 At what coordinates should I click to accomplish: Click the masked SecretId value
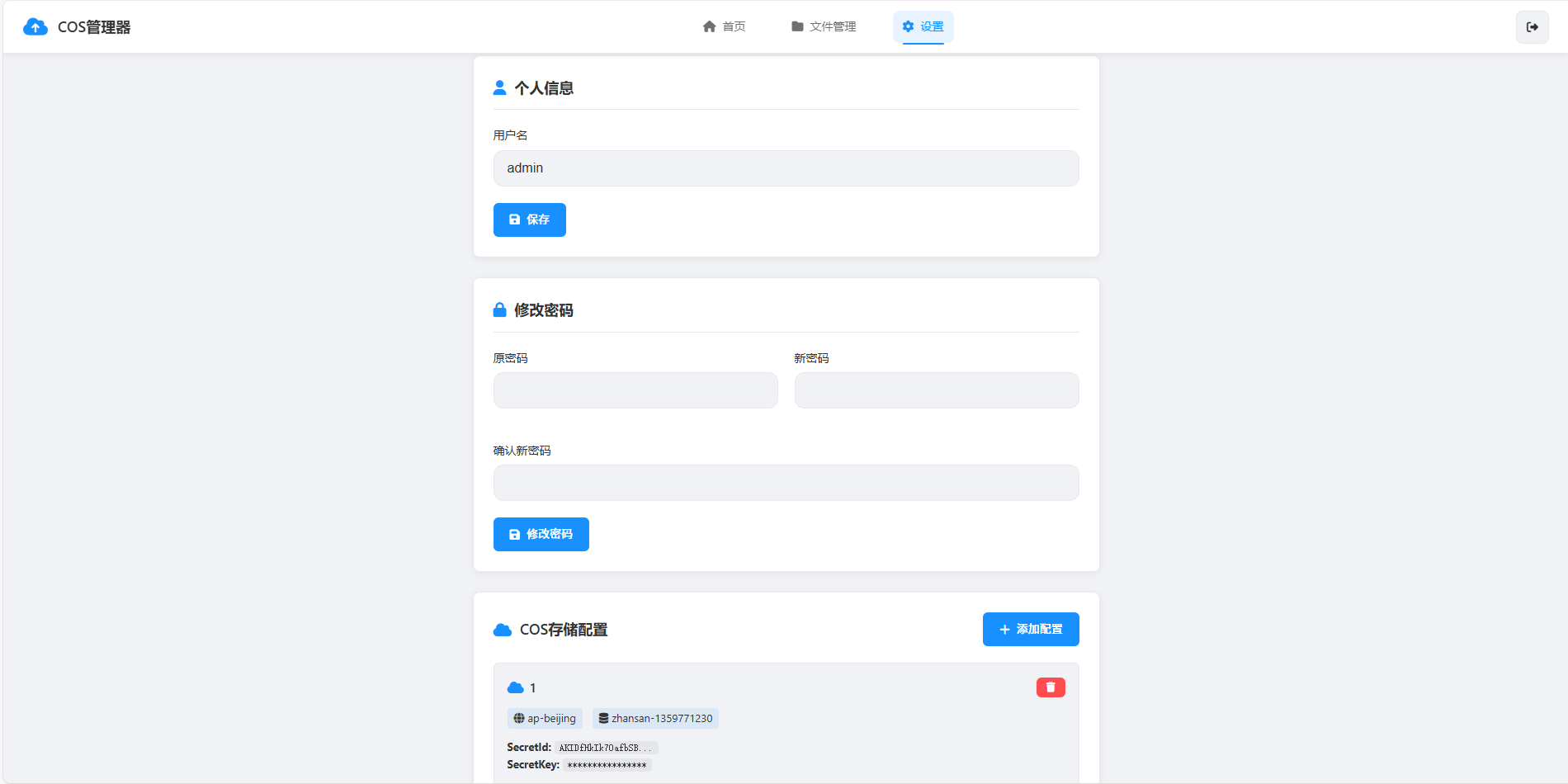point(605,747)
